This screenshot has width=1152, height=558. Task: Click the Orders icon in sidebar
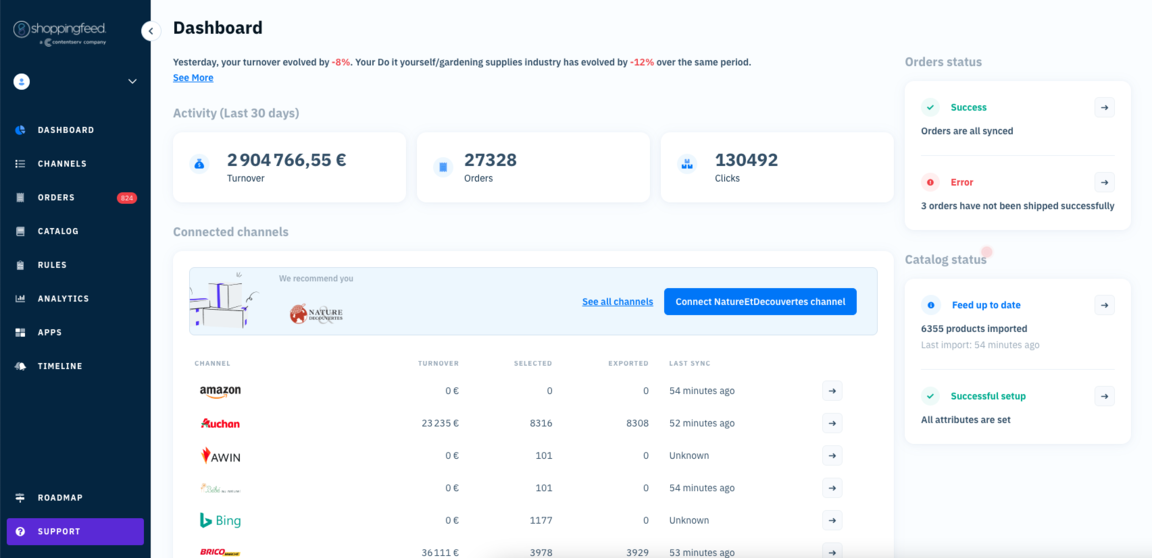[21, 198]
